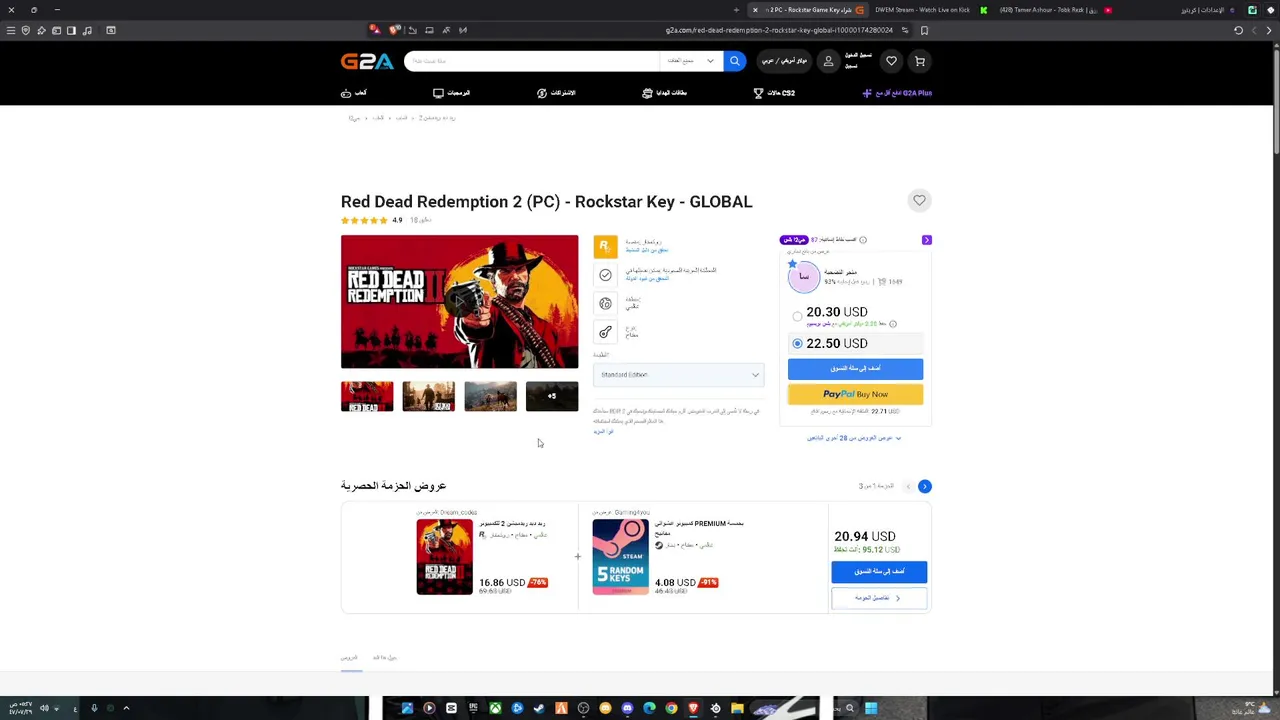
Task: Open the Games menu with gamepad icon
Action: pos(354,93)
